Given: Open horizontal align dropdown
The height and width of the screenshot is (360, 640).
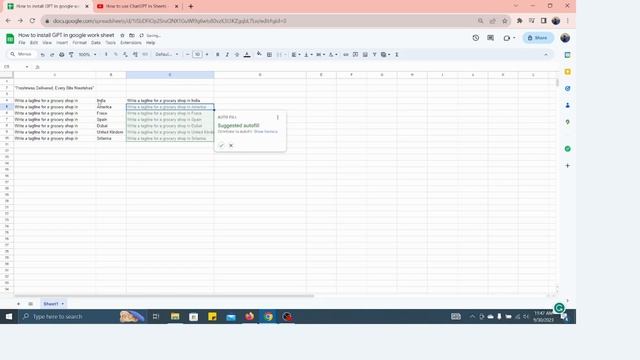Looking at the screenshot, I should coord(296,54).
